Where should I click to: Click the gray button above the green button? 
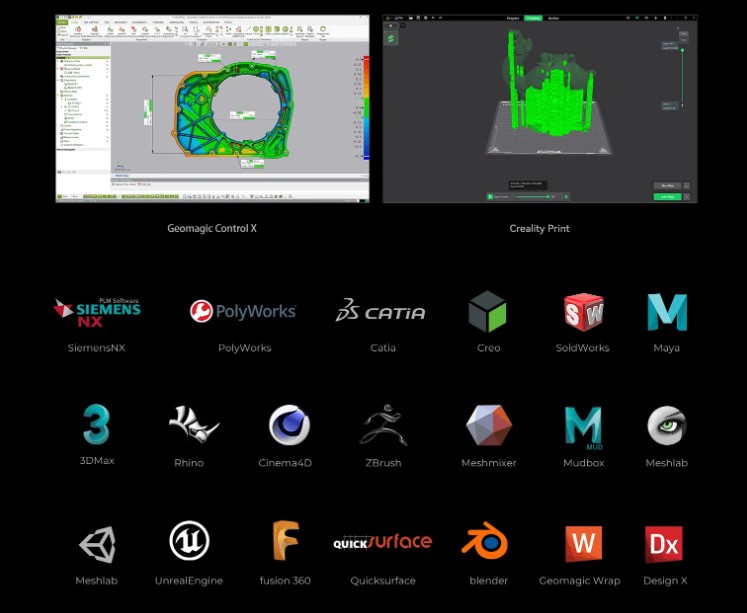[x=667, y=186]
